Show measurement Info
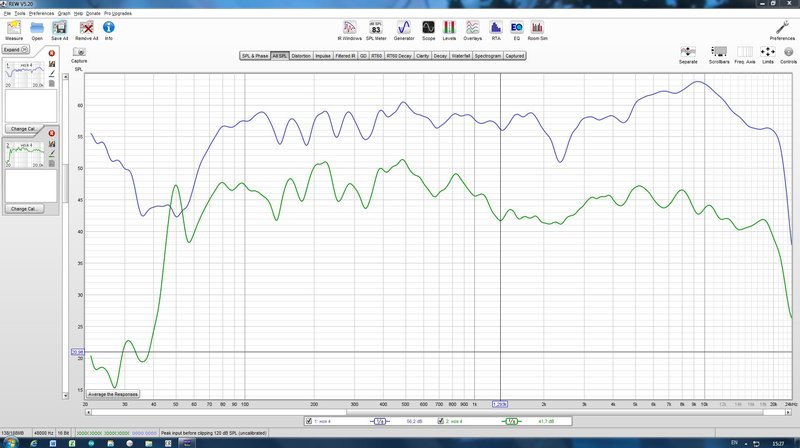This screenshot has width=800, height=448. click(x=109, y=31)
